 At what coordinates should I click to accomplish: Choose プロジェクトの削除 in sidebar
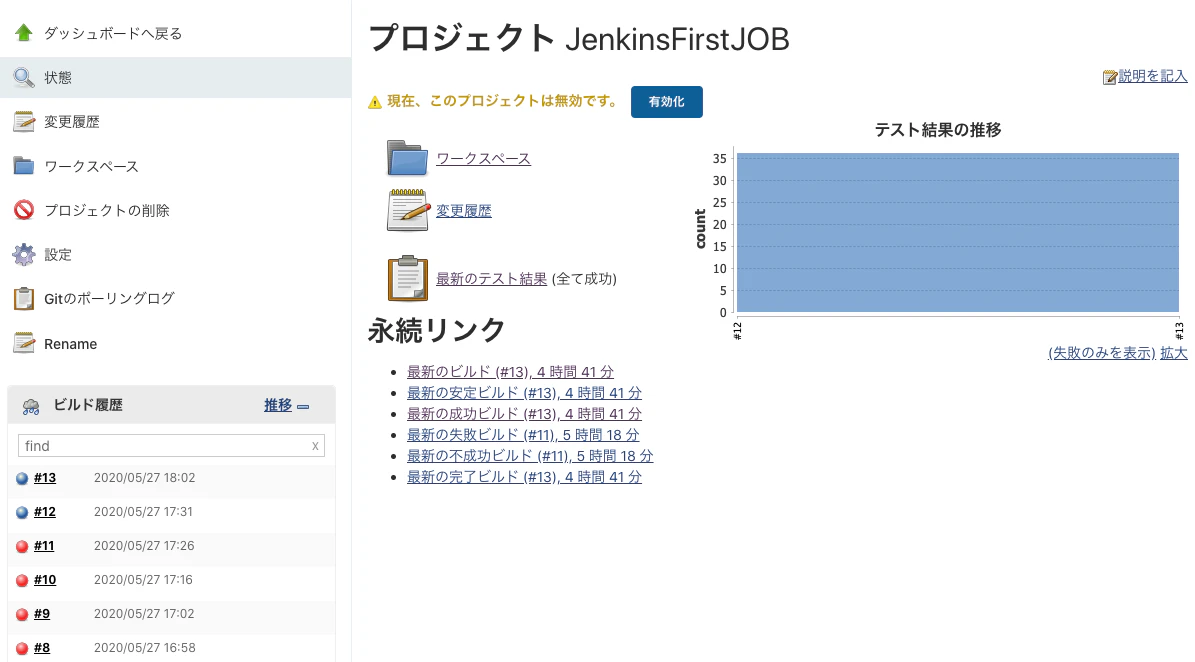(107, 210)
